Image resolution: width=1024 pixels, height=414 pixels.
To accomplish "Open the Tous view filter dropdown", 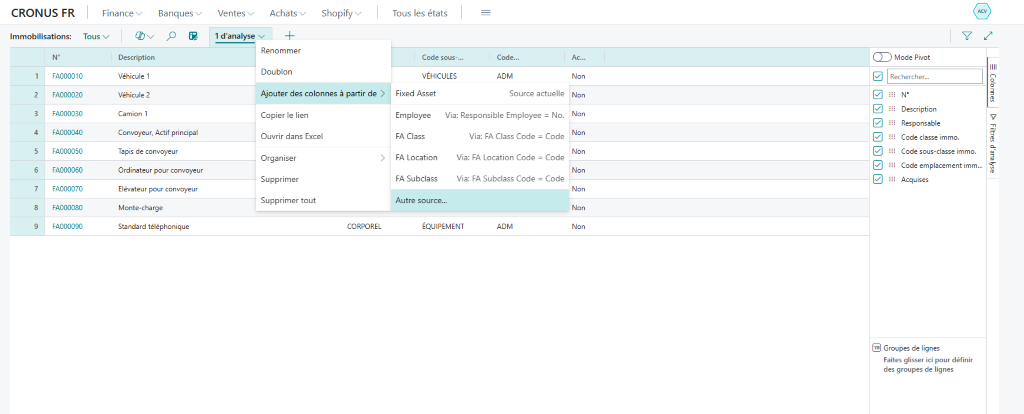I will (x=96, y=36).
